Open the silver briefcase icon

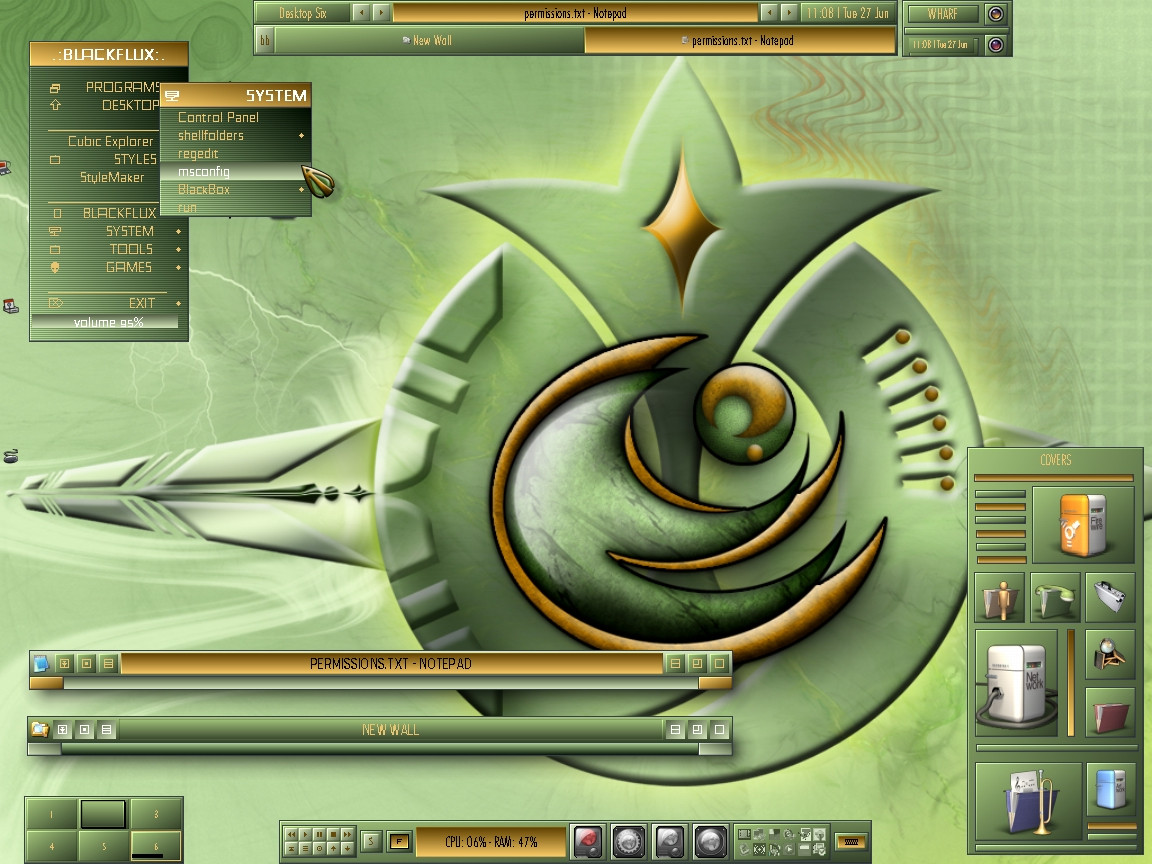(1111, 598)
